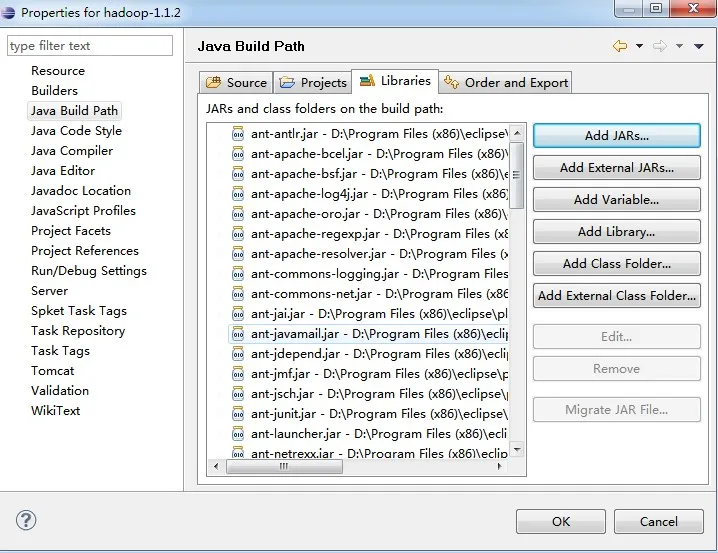This screenshot has height=553, width=718.
Task: Click the vertical scrollbar up arrow
Action: pos(517,133)
